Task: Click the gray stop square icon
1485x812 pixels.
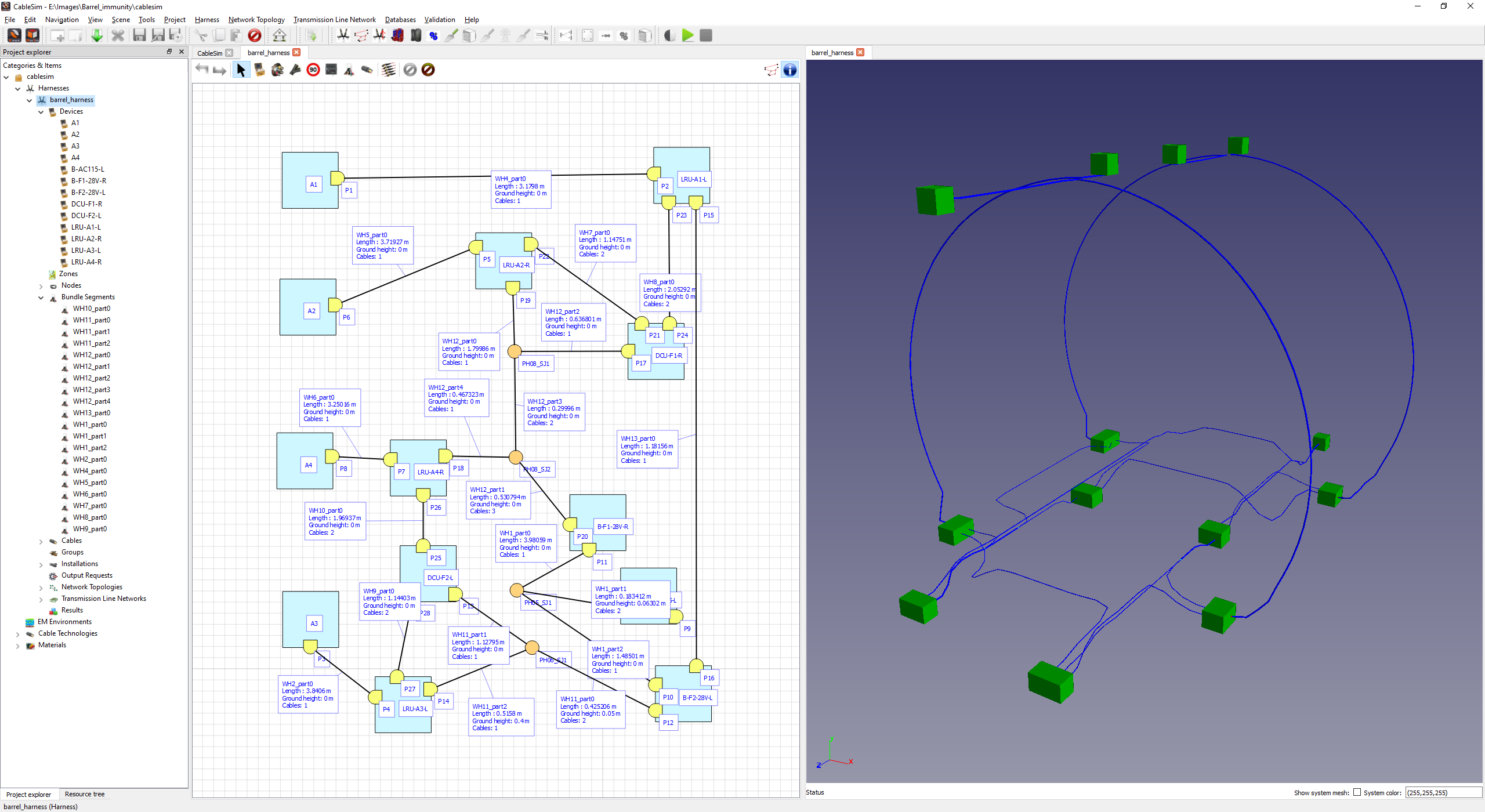Action: (706, 36)
